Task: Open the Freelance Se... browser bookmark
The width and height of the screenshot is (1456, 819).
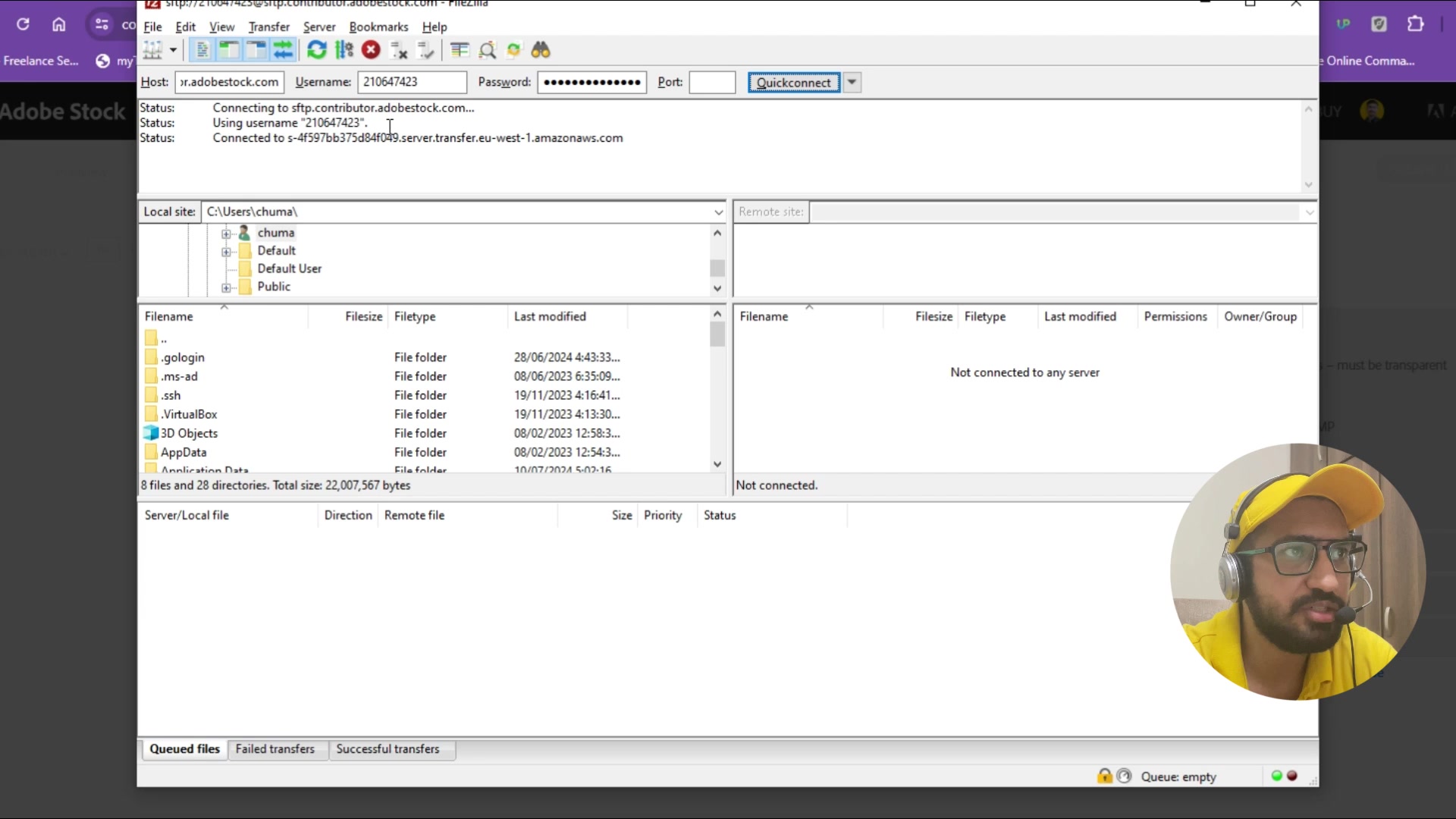Action: [41, 61]
